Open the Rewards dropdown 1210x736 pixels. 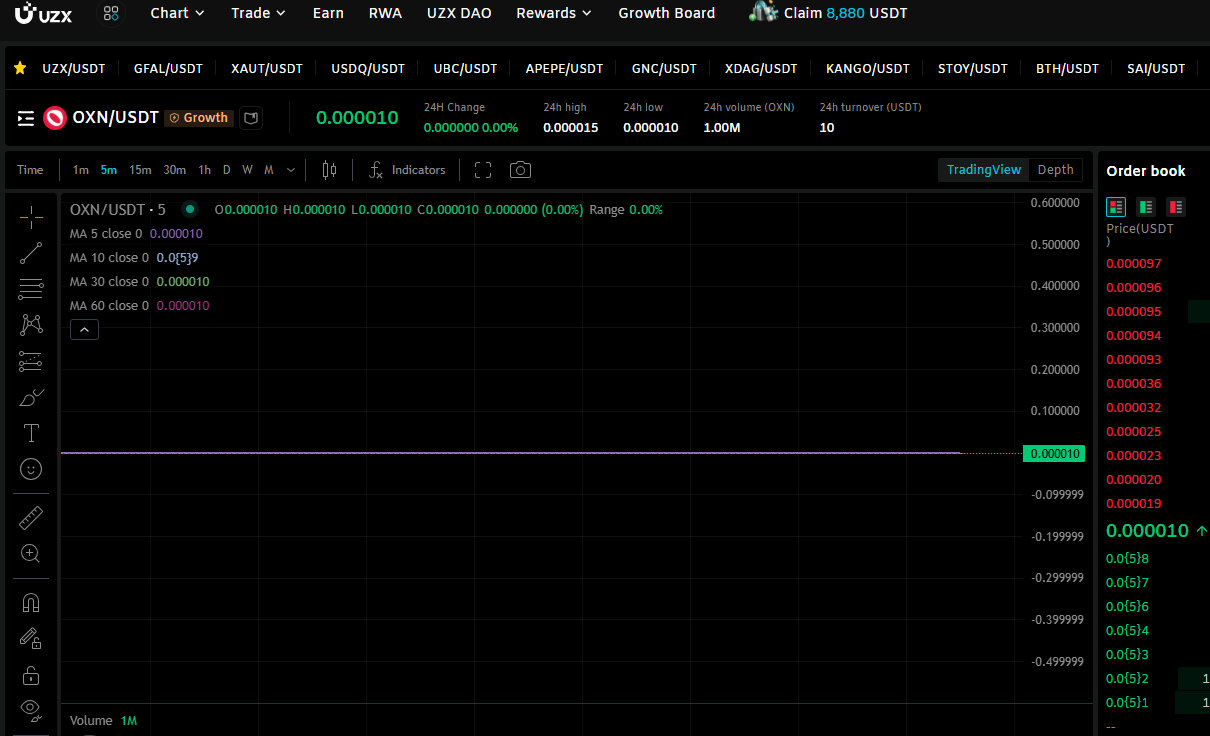(x=553, y=13)
